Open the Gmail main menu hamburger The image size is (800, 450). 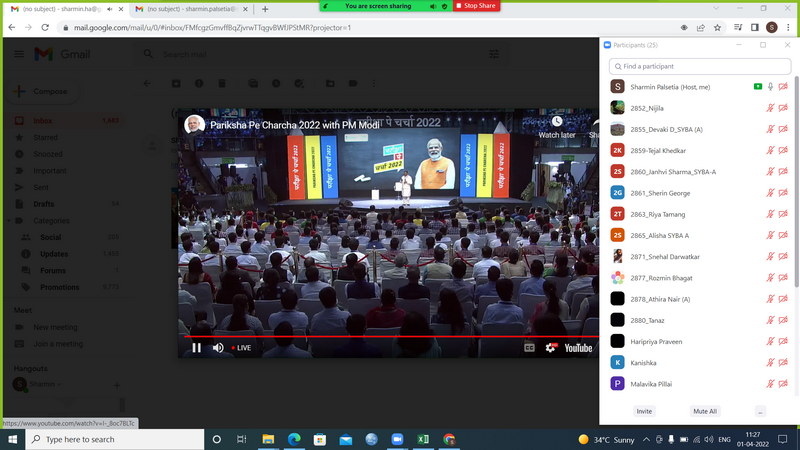19,54
